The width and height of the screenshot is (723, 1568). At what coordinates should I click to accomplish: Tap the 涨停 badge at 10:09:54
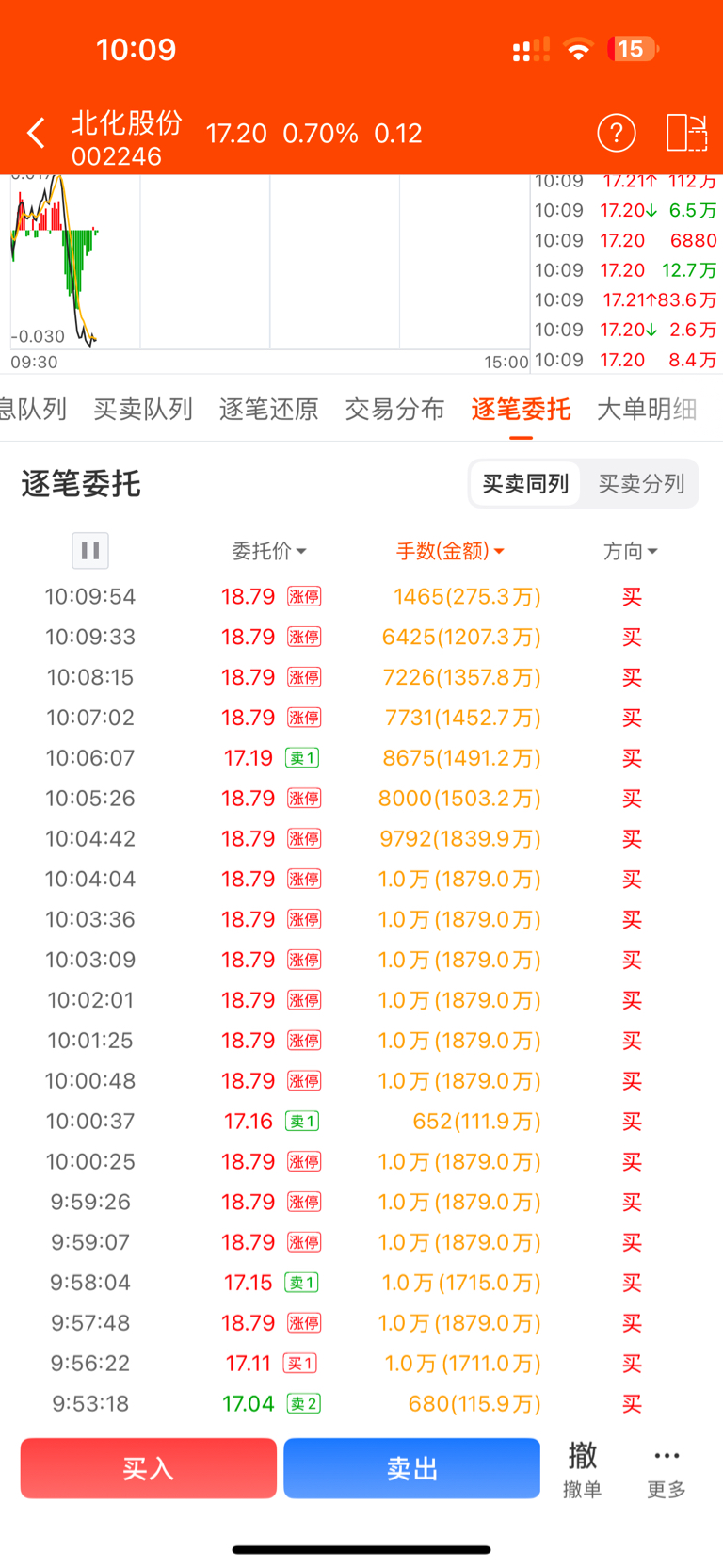[304, 597]
